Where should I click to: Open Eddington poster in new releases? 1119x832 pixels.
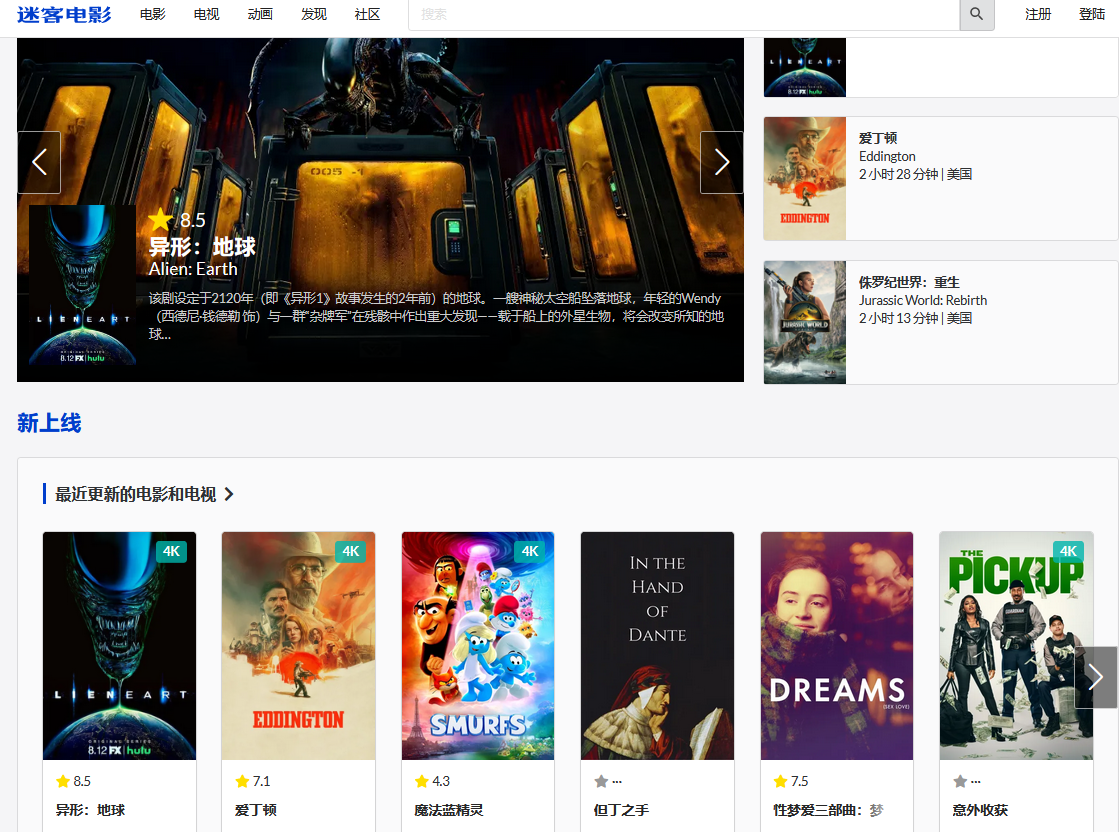point(298,646)
